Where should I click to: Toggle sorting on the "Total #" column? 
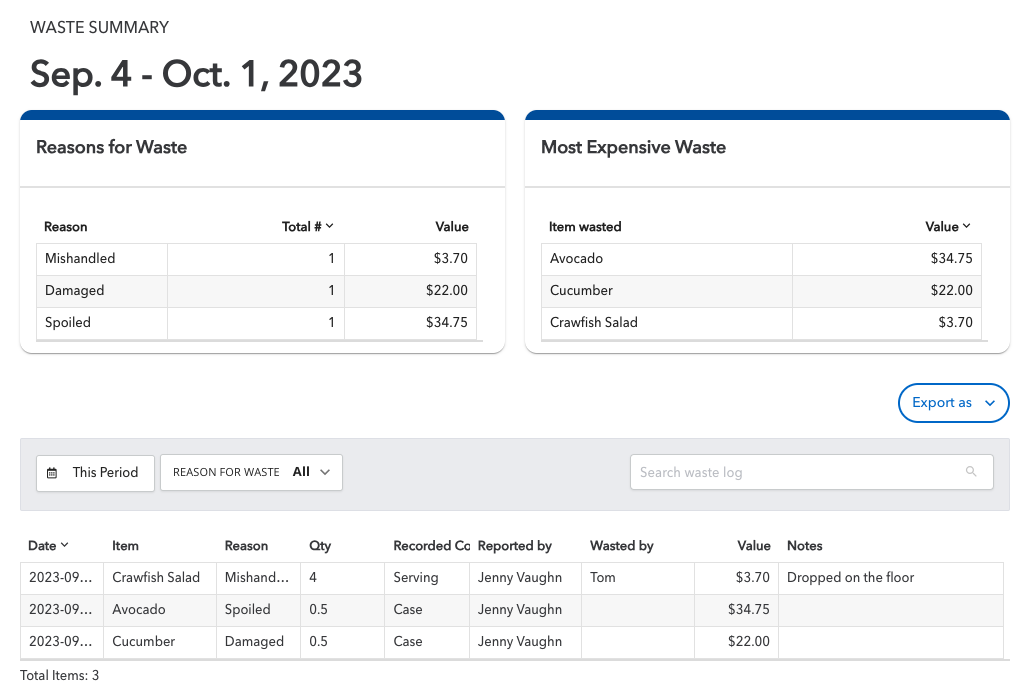307,226
